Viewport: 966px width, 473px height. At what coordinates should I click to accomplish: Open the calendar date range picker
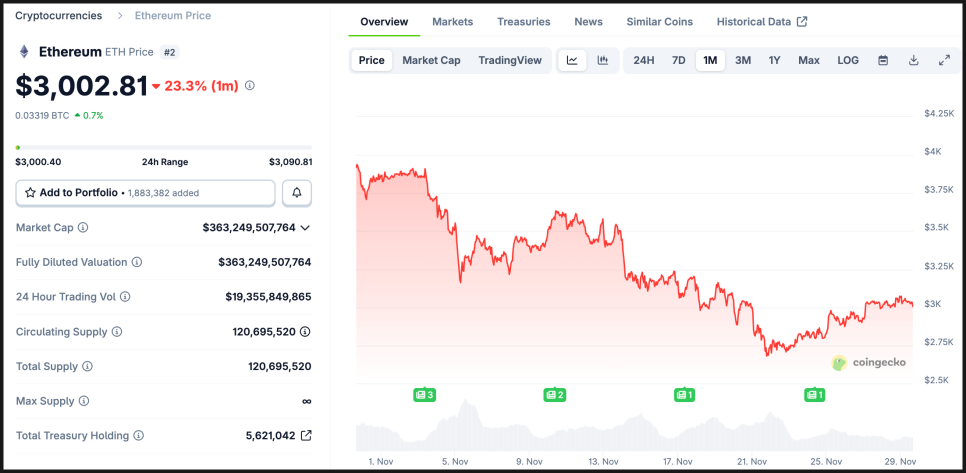click(883, 60)
